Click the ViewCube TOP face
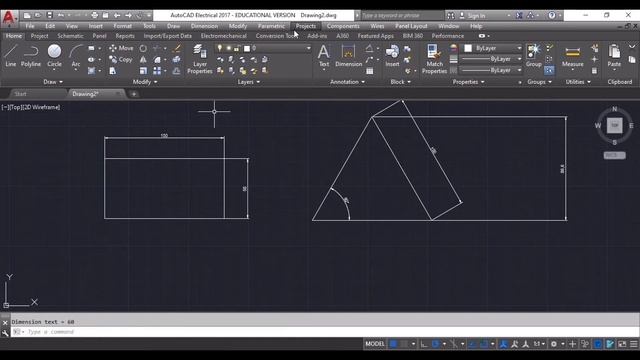The image size is (640, 360). pos(614,125)
